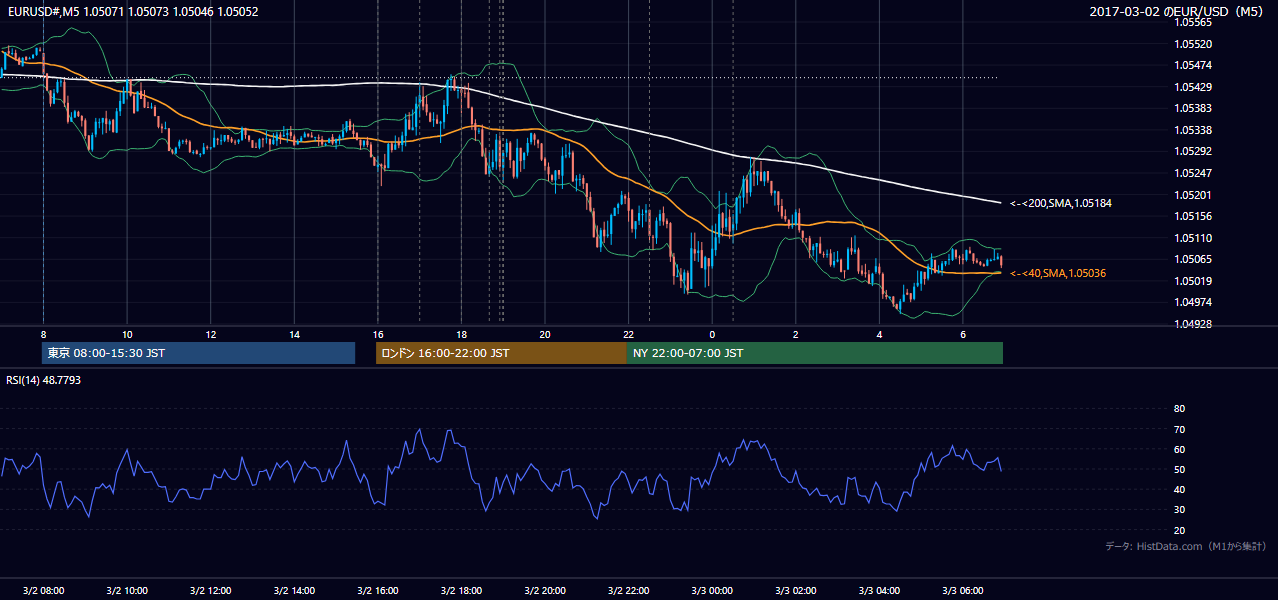The width and height of the screenshot is (1278, 600).
Task: Click the NY 22:00-07:00 JST session bar
Action: click(815, 353)
